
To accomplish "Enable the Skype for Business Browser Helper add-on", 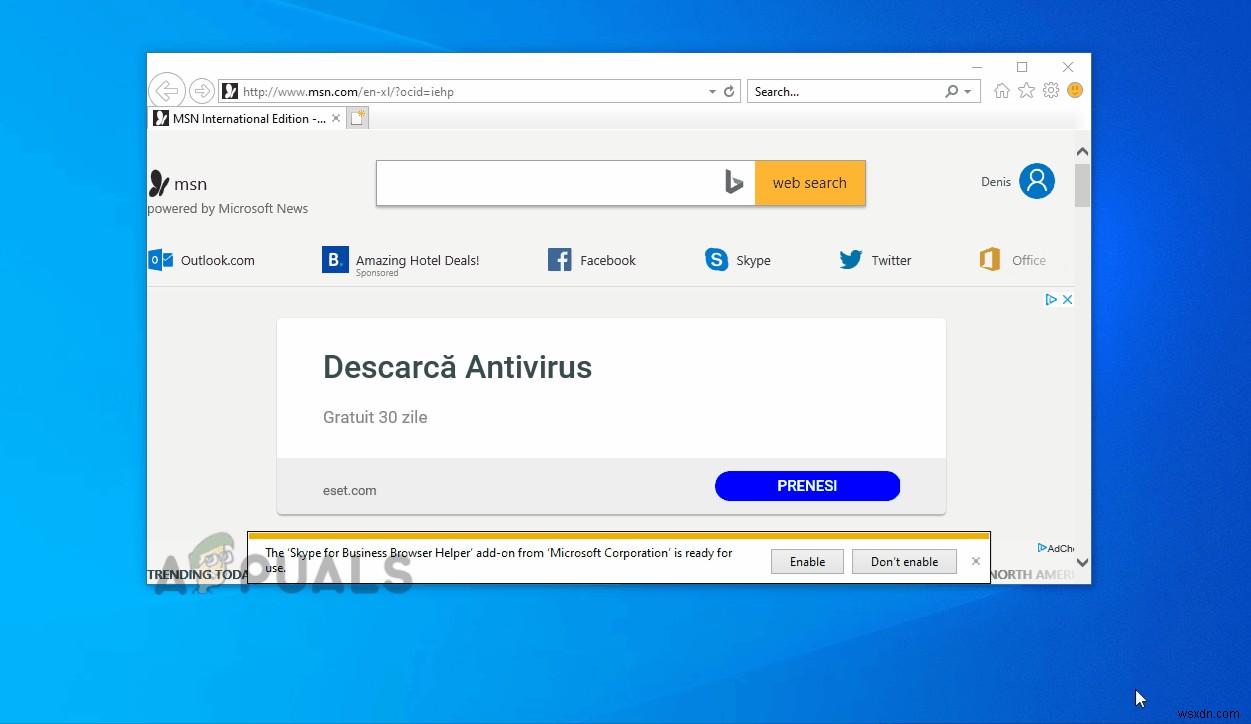I will click(807, 561).
